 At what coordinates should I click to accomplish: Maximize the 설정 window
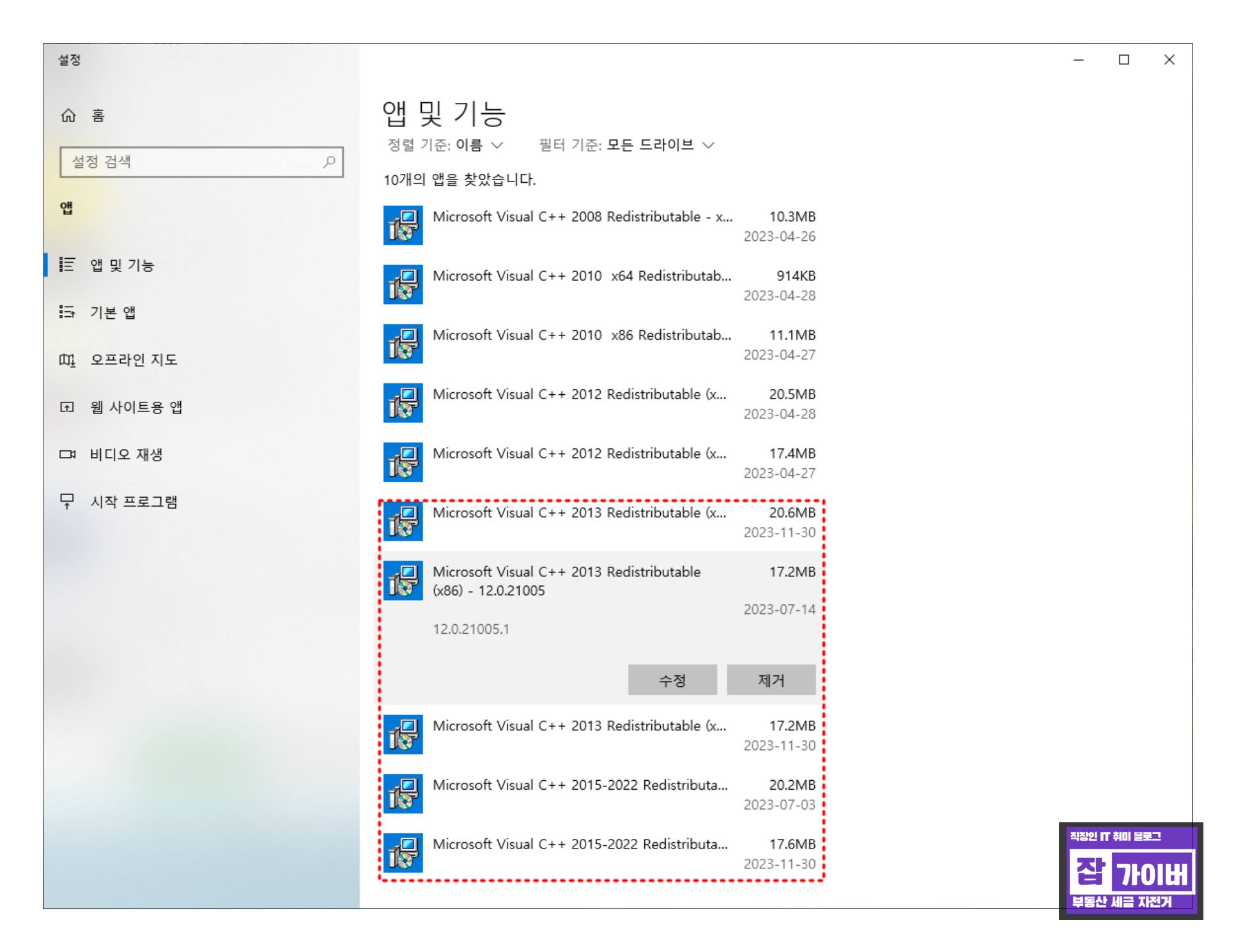click(x=1124, y=60)
